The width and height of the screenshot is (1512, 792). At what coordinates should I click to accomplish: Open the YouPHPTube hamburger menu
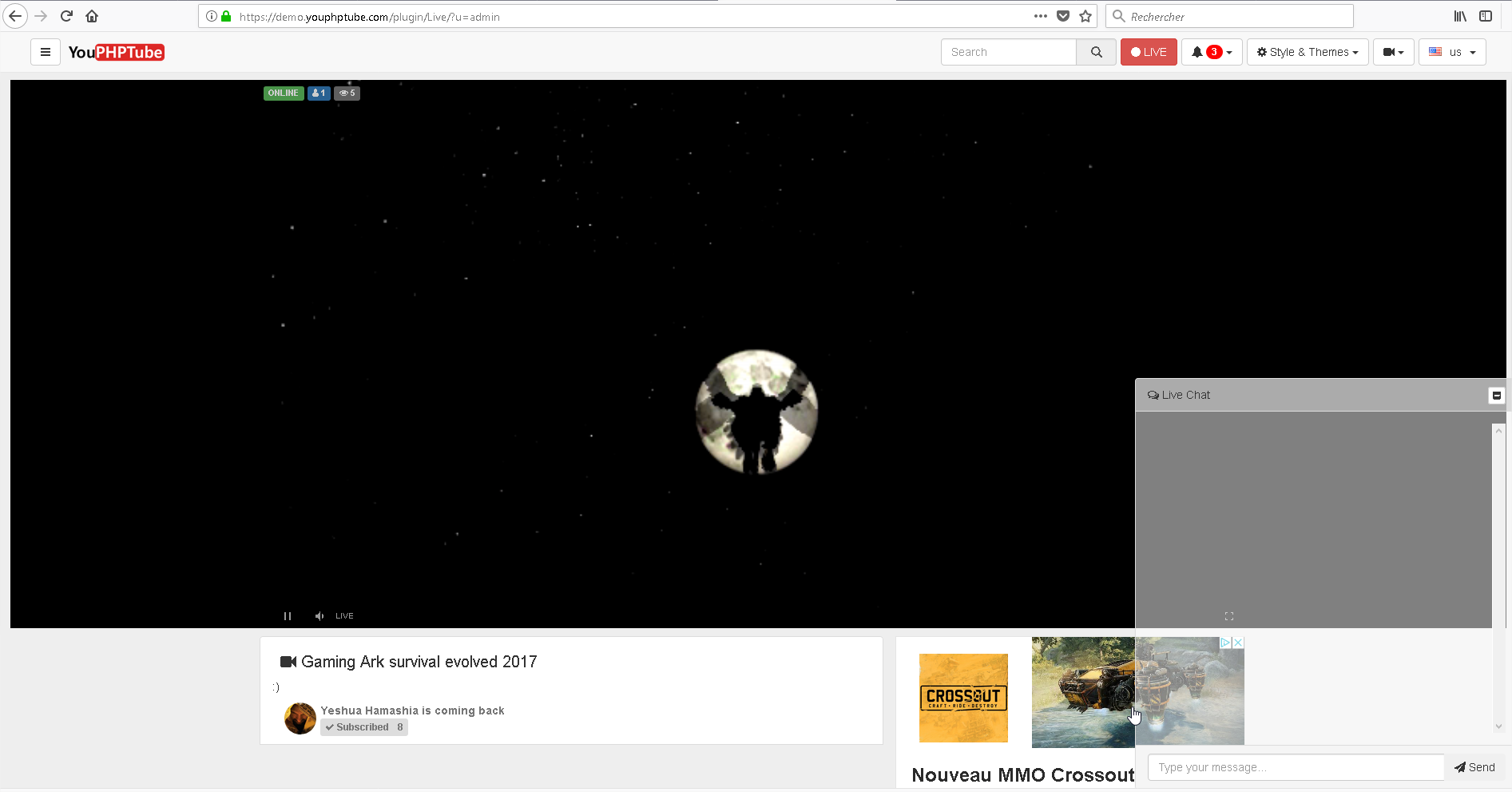[46, 52]
